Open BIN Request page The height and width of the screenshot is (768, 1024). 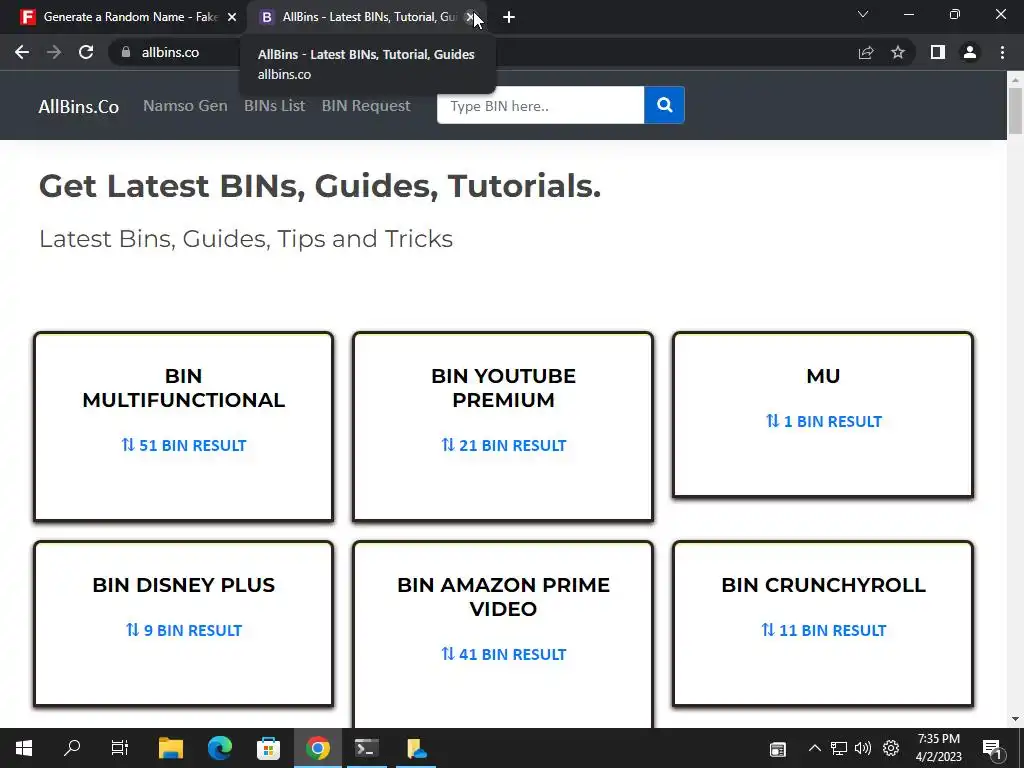click(366, 105)
